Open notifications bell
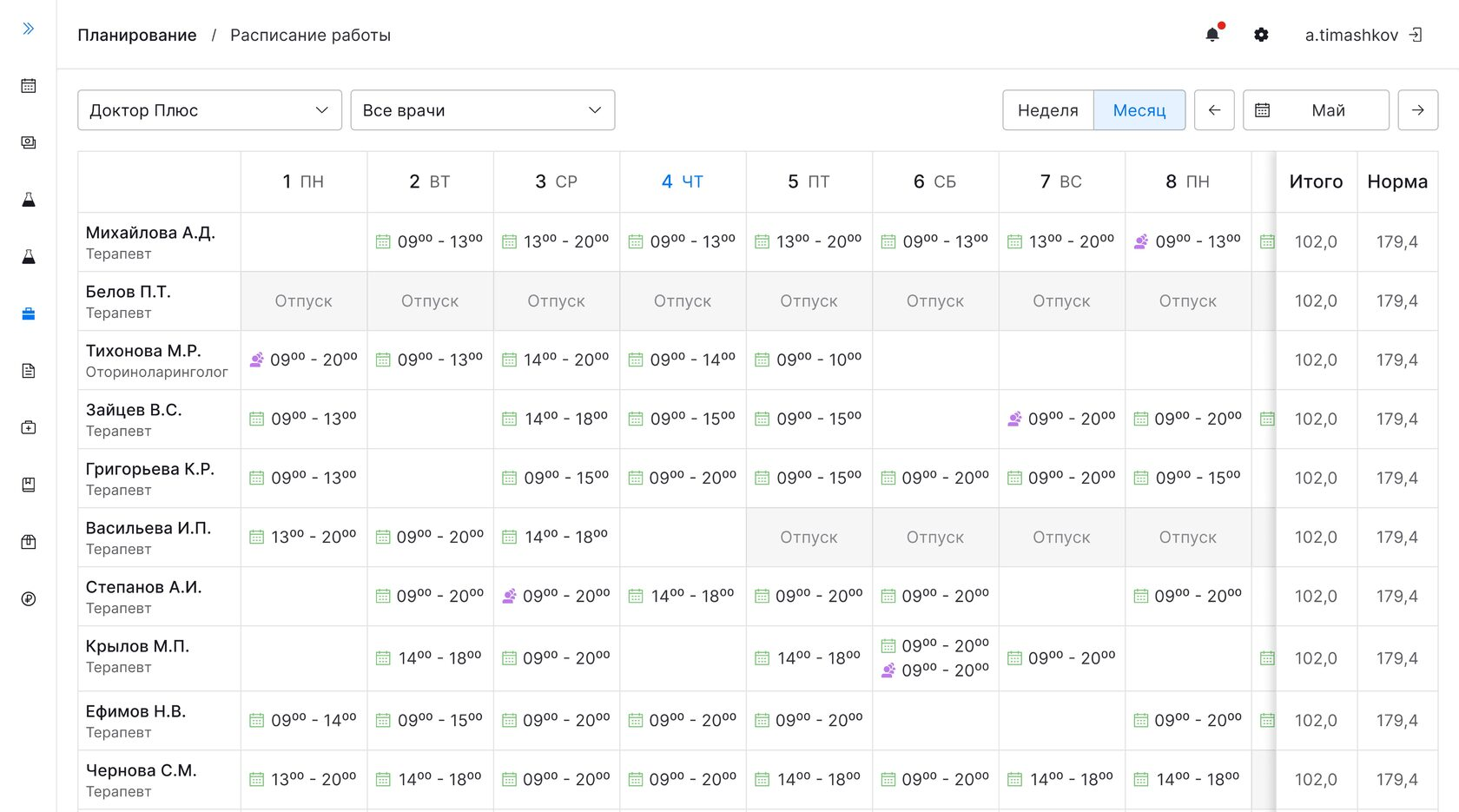The width and height of the screenshot is (1459, 812). (x=1212, y=35)
